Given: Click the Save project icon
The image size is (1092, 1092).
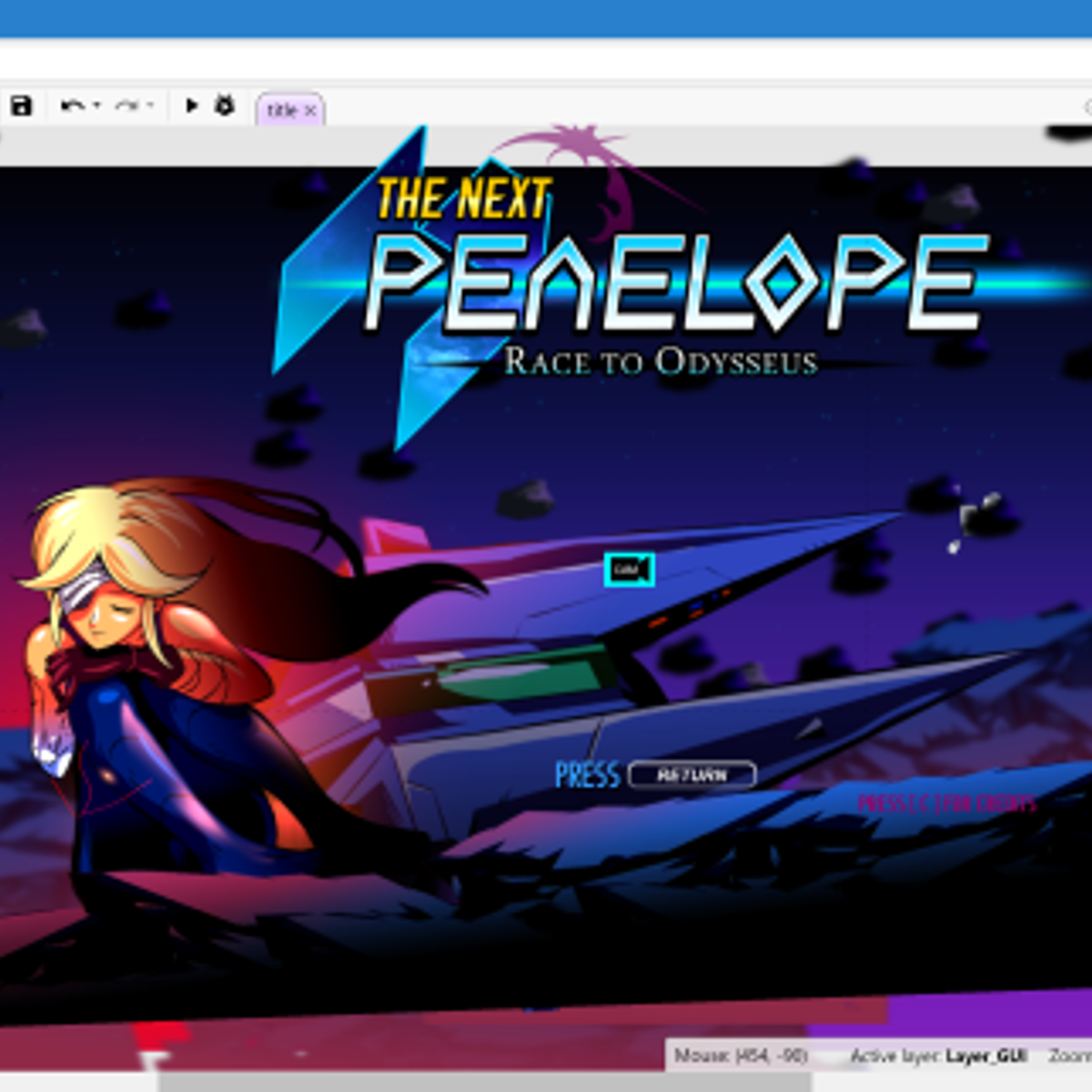Looking at the screenshot, I should click(x=21, y=106).
